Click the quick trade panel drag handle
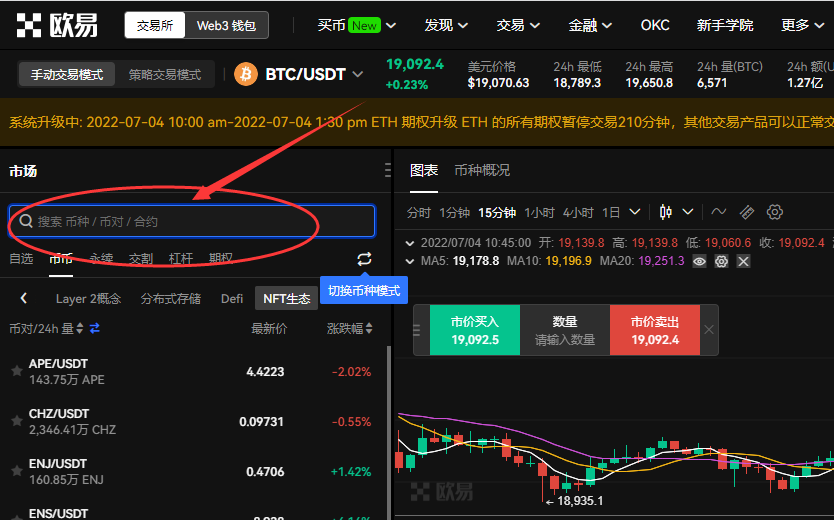 click(416, 330)
